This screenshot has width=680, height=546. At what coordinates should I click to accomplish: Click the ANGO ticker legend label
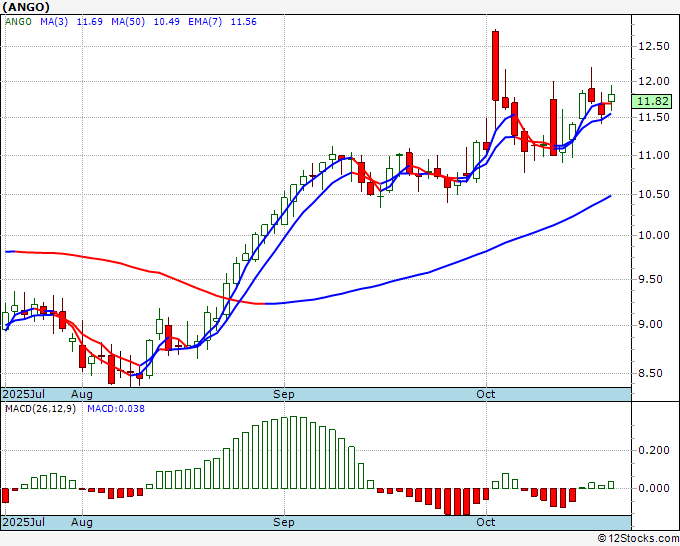click(x=18, y=22)
